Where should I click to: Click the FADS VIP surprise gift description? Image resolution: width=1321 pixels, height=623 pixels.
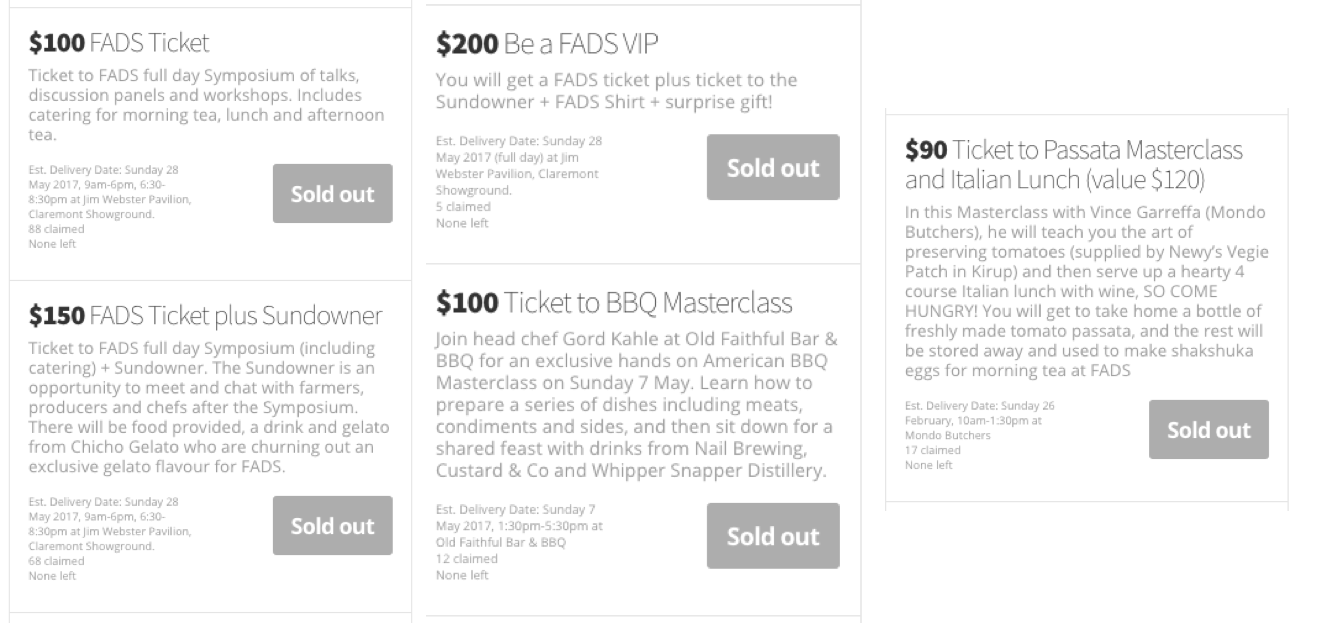[616, 91]
